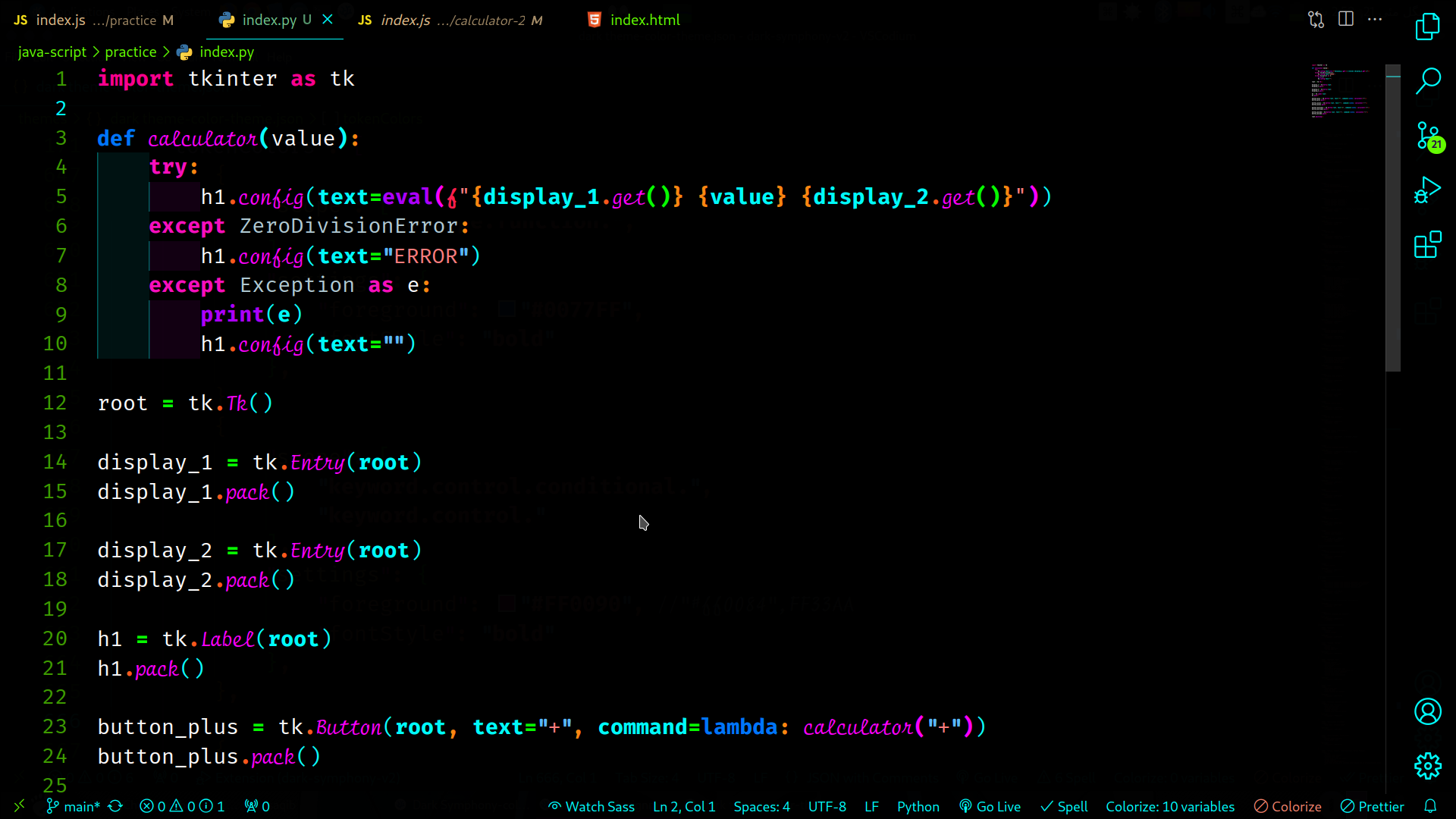Toggle the Spell checker in the status bar
Image resolution: width=1456 pixels, height=819 pixels.
pyautogui.click(x=1064, y=806)
